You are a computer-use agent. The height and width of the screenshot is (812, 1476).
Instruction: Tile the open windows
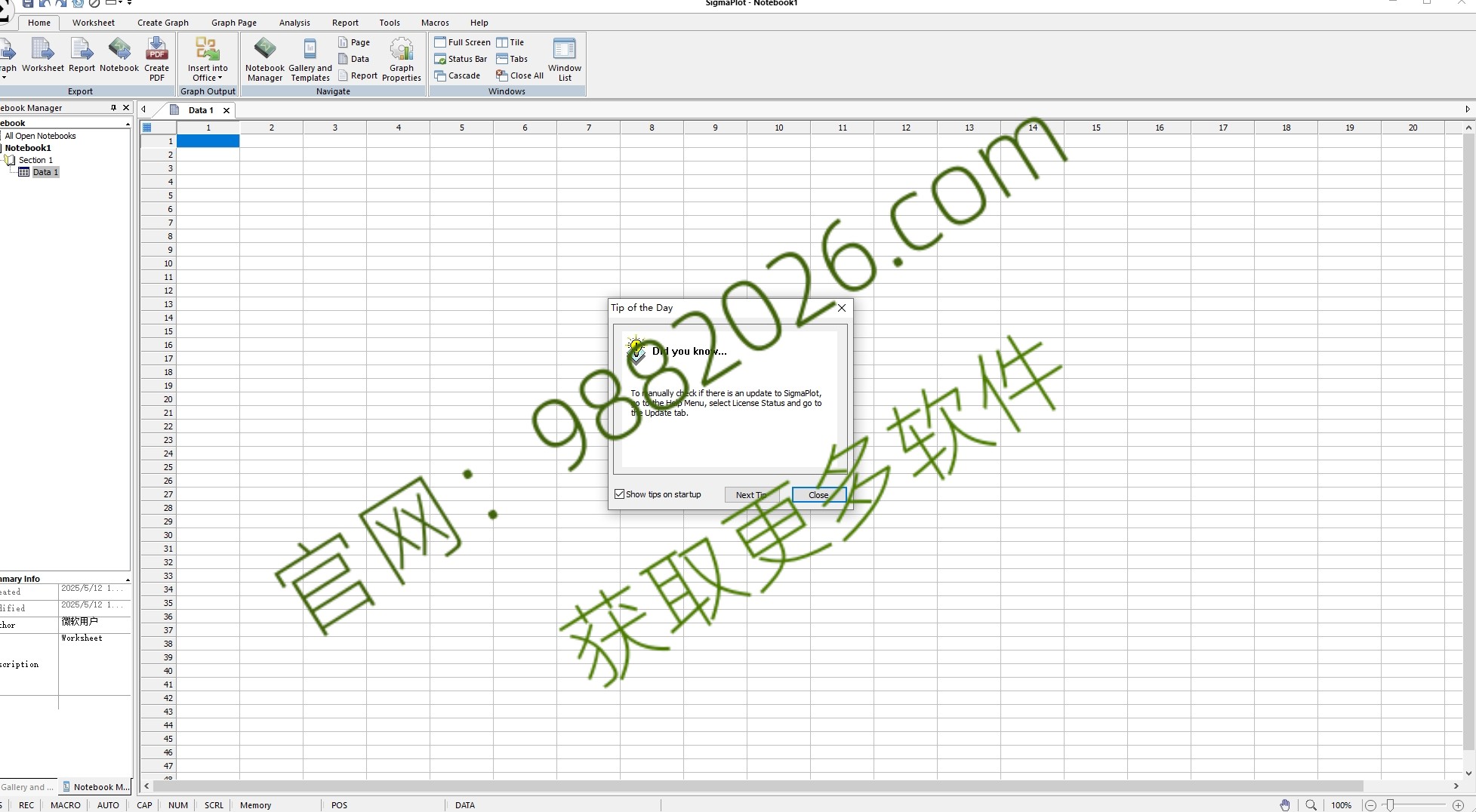tap(510, 42)
